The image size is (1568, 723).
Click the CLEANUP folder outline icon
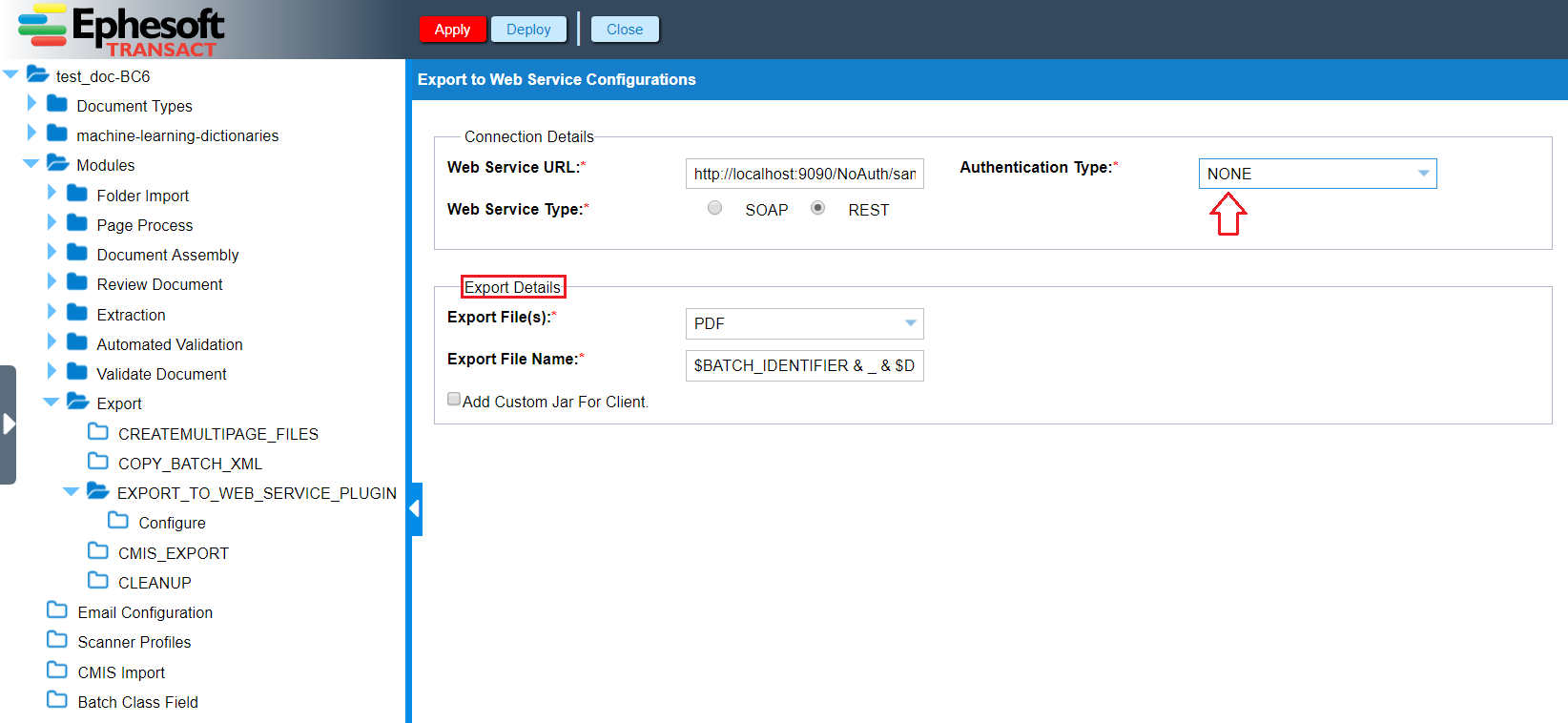coord(98,581)
